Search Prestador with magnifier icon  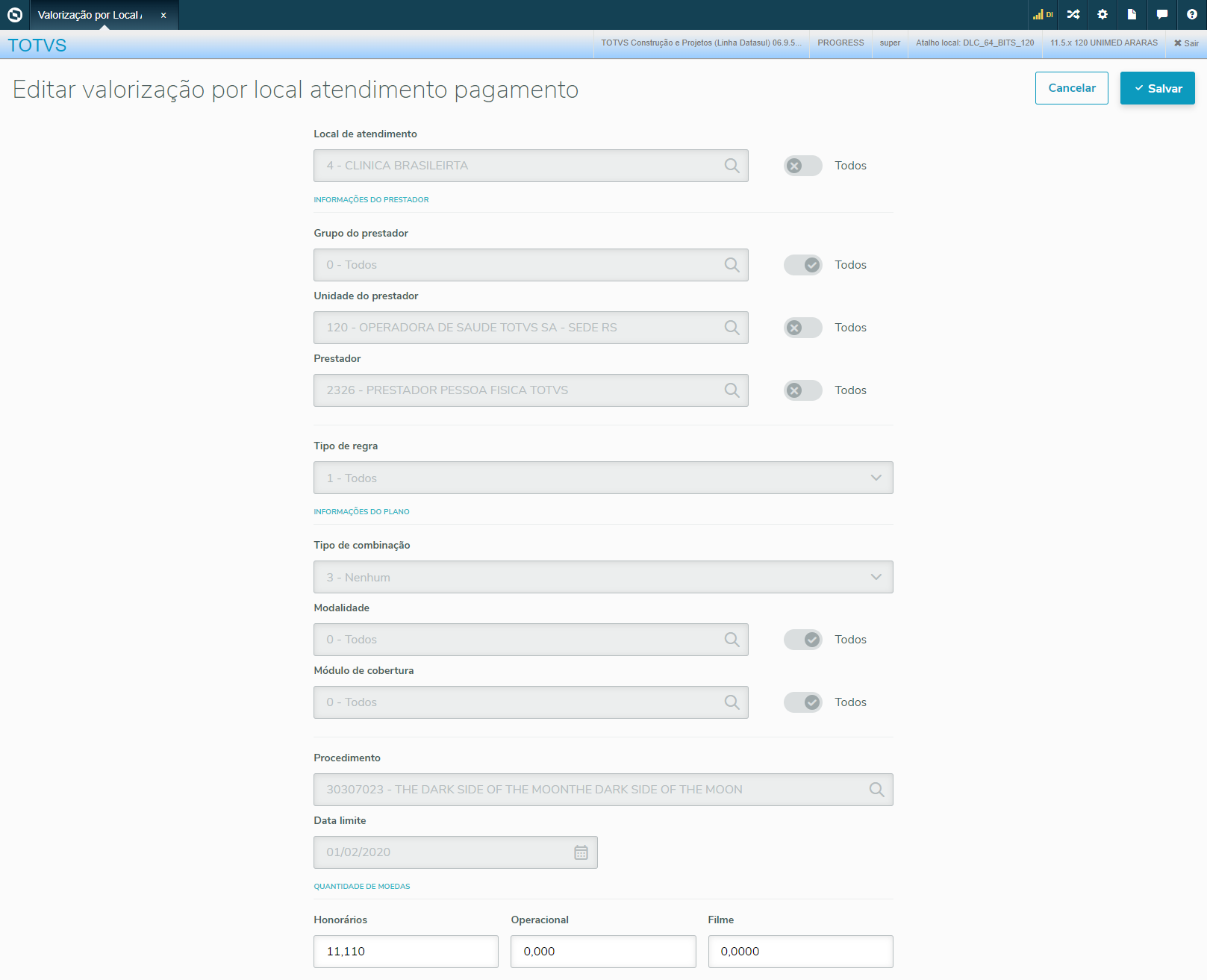click(x=732, y=390)
